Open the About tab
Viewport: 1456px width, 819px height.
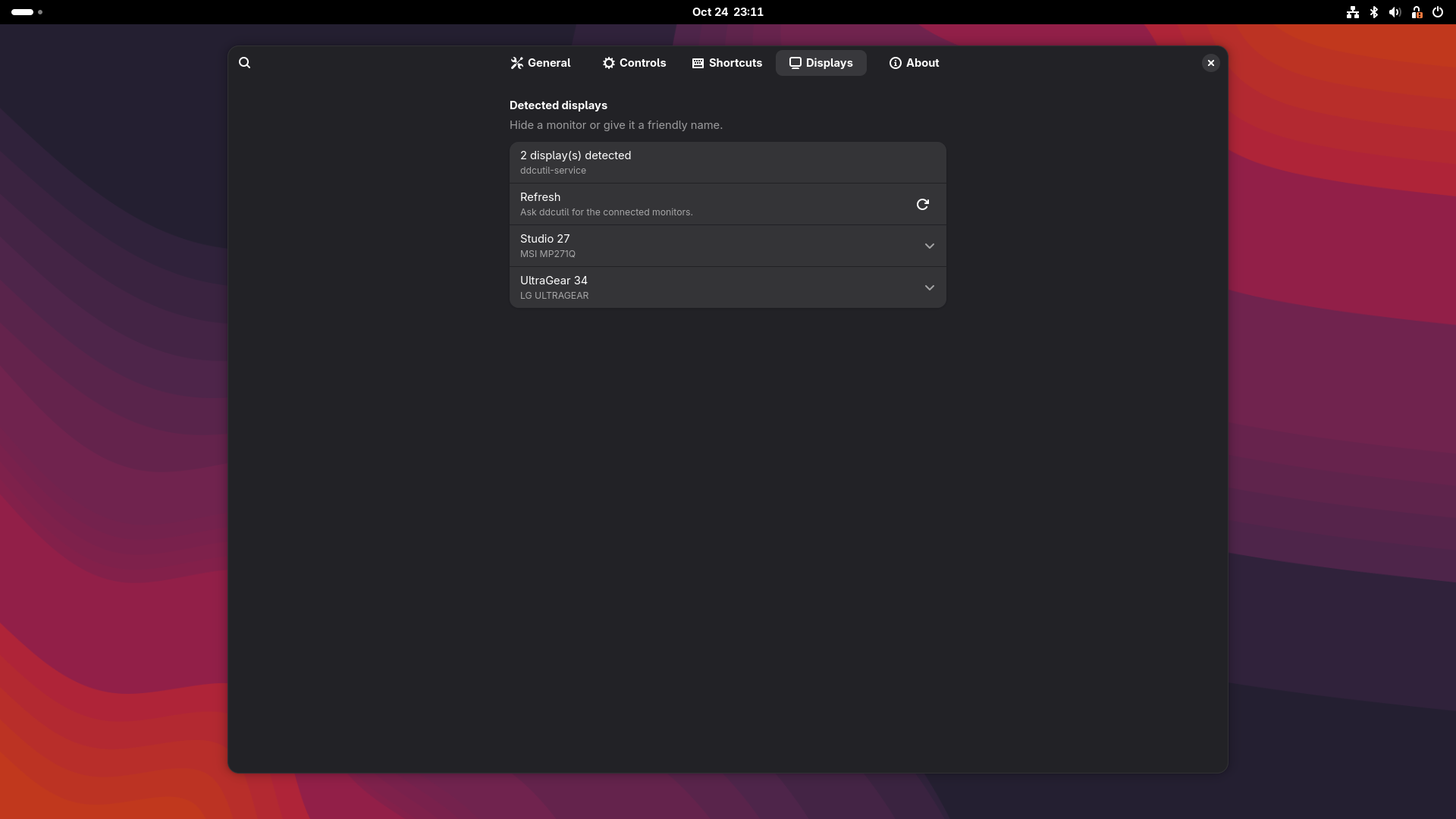tap(914, 63)
